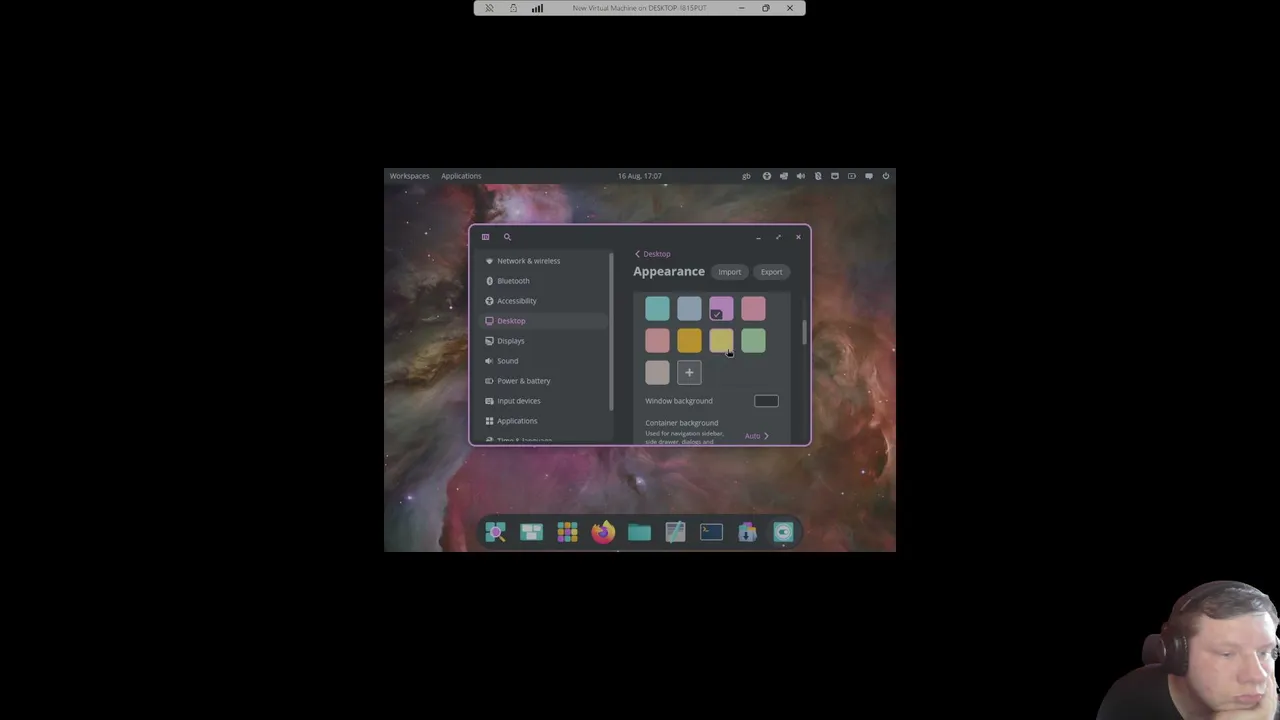Click the date and time in panel

coord(640,176)
